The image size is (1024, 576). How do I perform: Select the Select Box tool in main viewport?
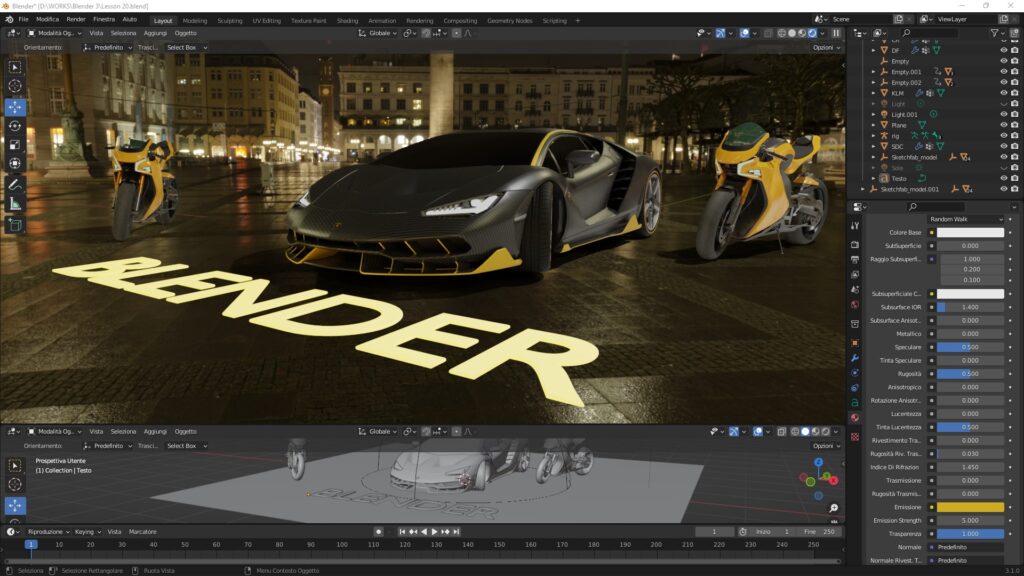(15, 67)
